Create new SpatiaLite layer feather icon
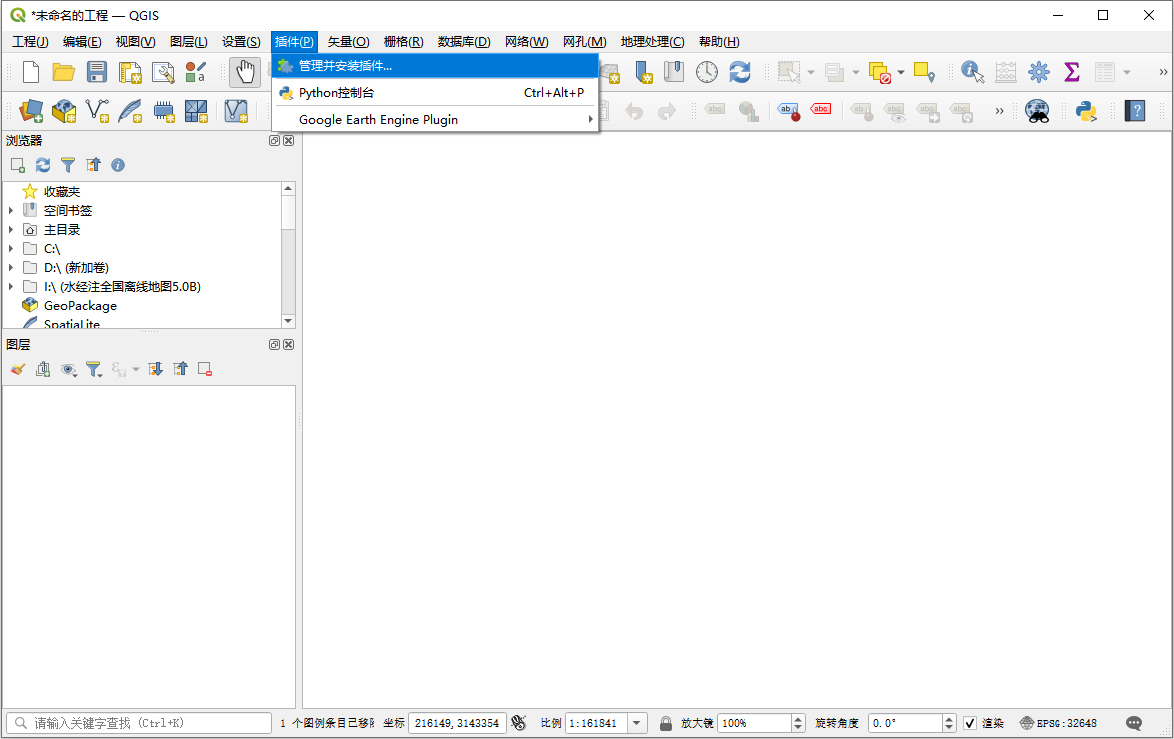The image size is (1174, 739). pos(130,111)
